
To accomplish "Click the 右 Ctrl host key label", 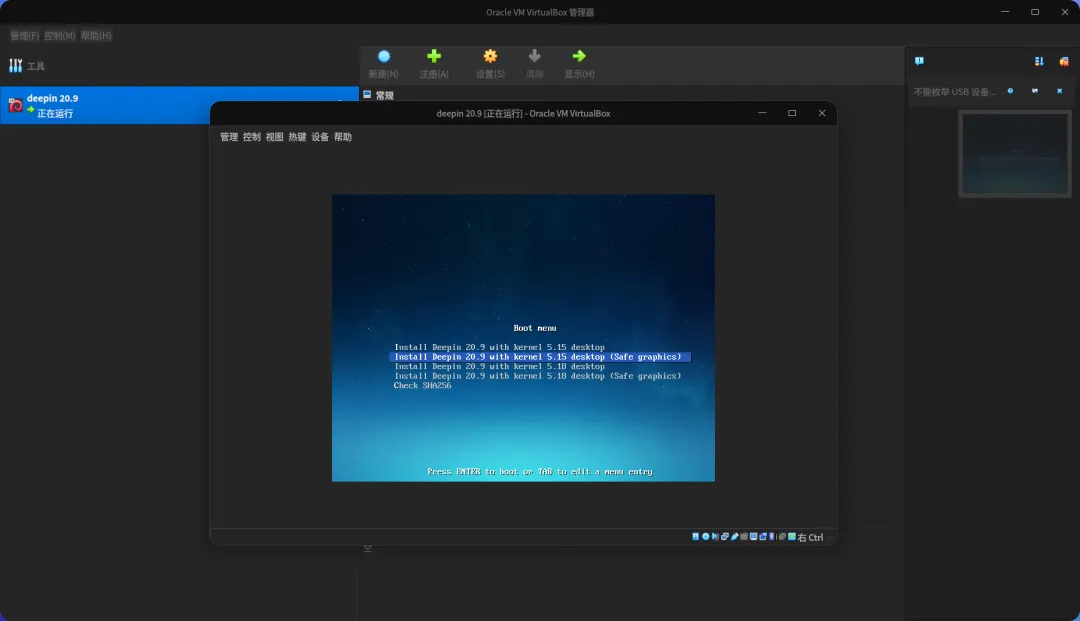I will pyautogui.click(x=810, y=537).
